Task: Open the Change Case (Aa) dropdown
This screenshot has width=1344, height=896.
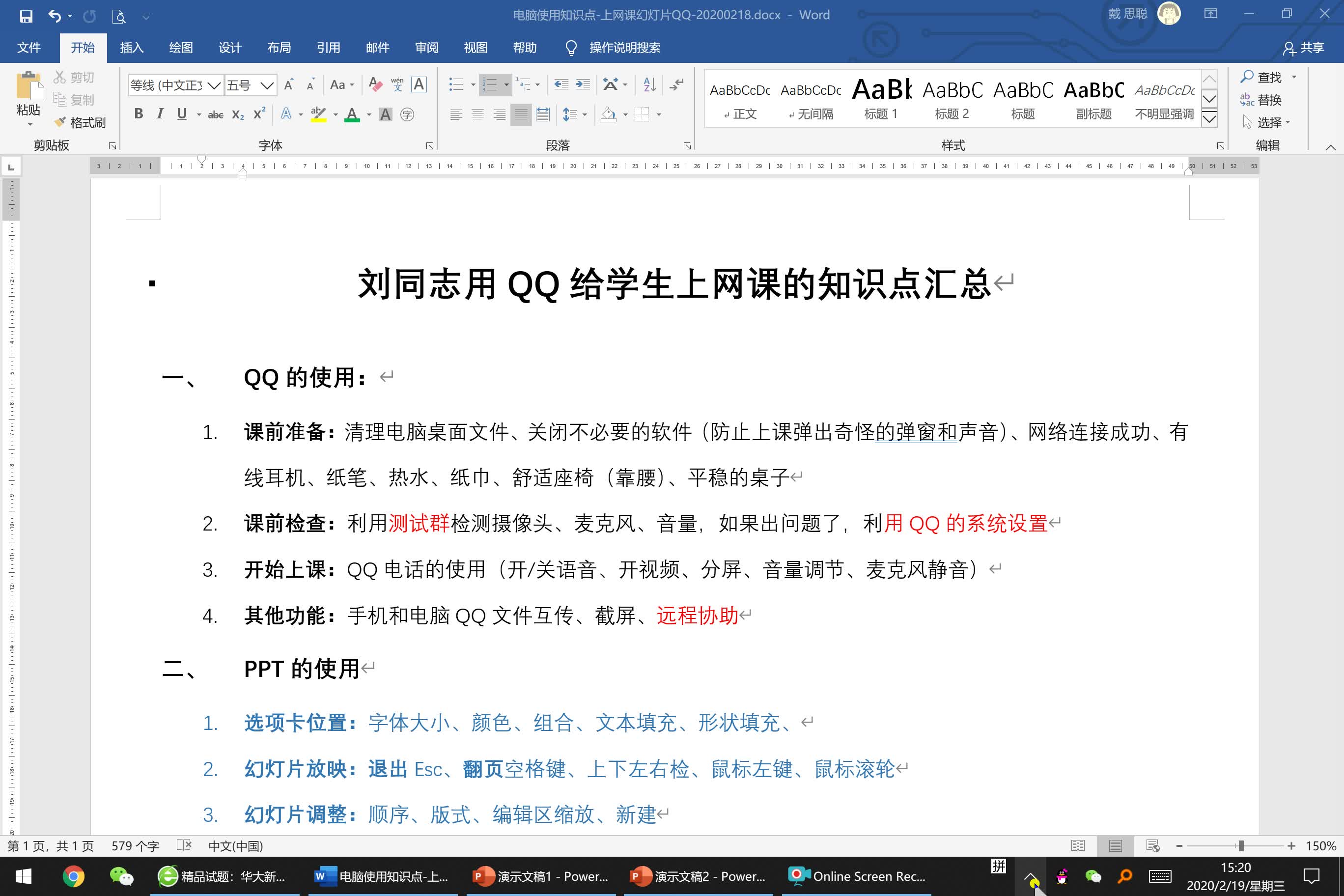Action: click(342, 85)
